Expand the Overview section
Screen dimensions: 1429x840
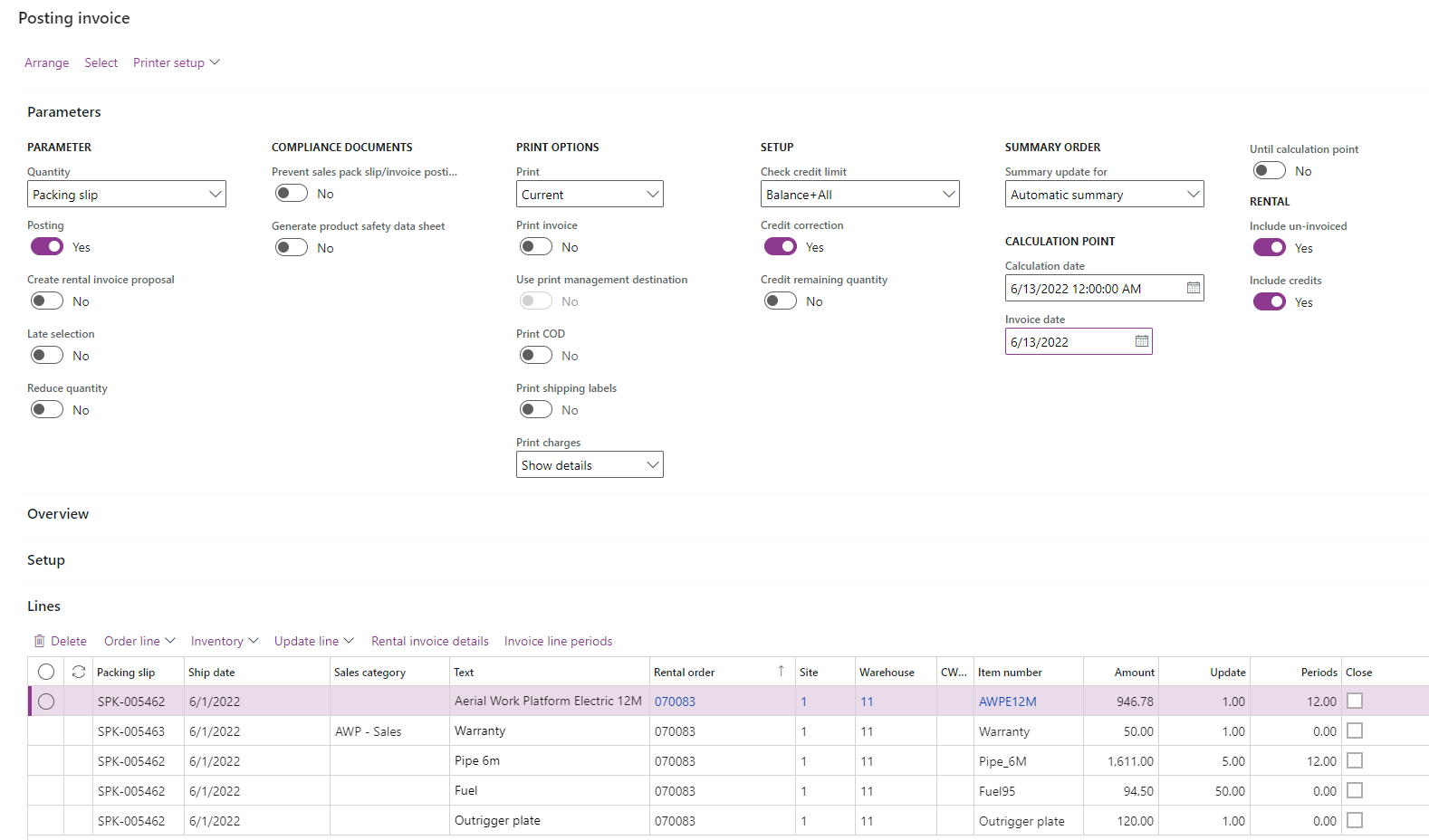tap(58, 513)
